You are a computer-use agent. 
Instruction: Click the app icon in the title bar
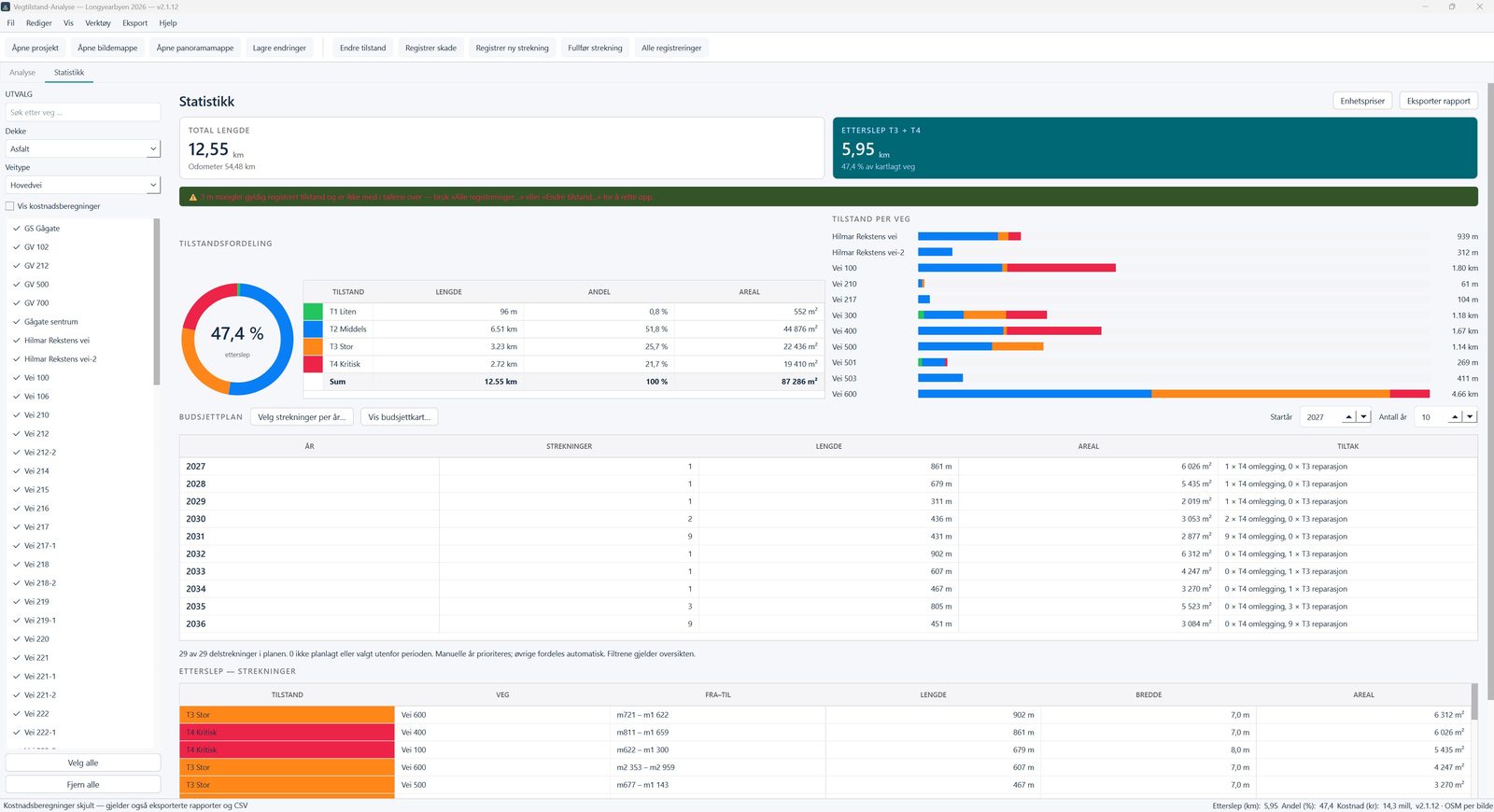(x=6, y=7)
